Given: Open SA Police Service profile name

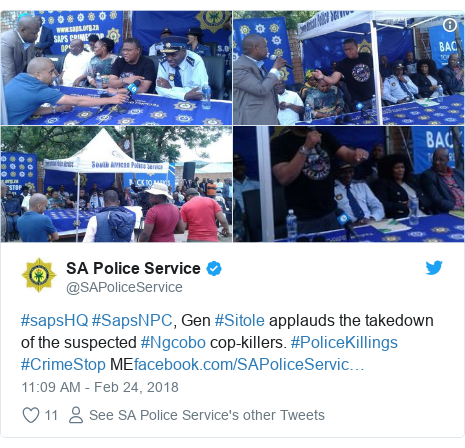Looking at the screenshot, I should pyautogui.click(x=133, y=268).
